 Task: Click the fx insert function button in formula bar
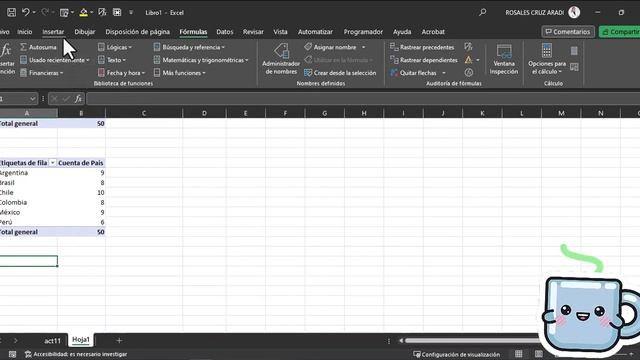(78, 99)
